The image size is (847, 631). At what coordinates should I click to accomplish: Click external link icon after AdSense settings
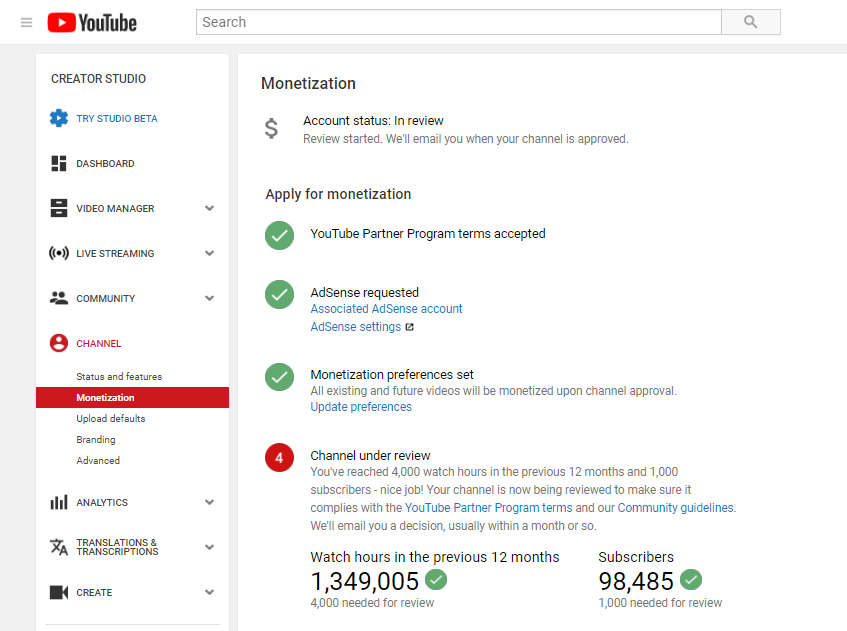point(409,327)
